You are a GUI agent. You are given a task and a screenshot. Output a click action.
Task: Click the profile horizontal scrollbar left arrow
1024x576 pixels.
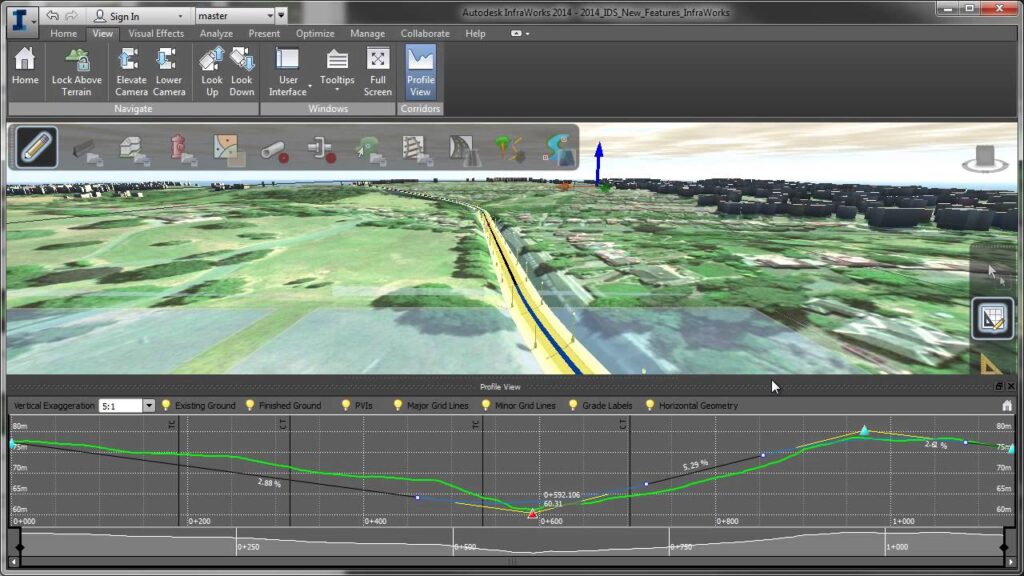tap(14, 562)
